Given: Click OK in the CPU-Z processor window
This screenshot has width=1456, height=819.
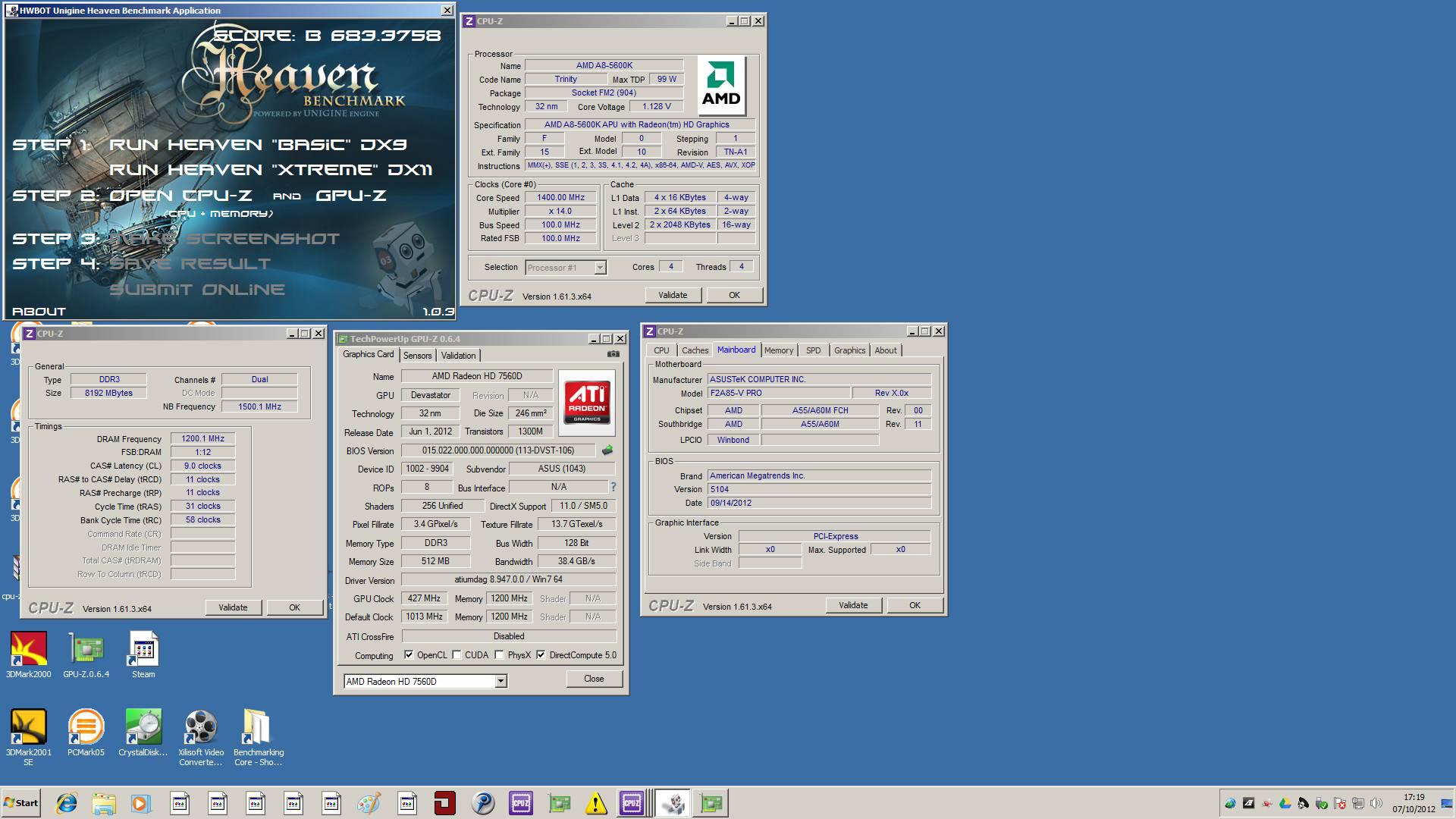Looking at the screenshot, I should [734, 295].
